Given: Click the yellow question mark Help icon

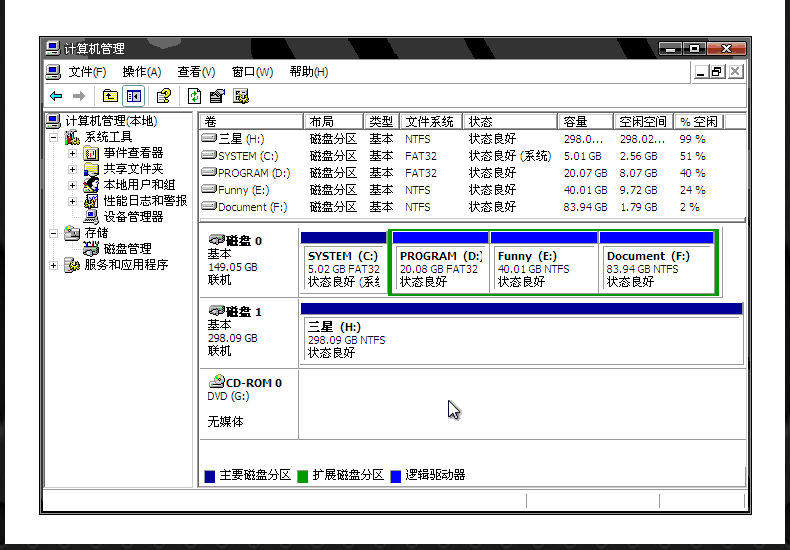Looking at the screenshot, I should tap(164, 96).
